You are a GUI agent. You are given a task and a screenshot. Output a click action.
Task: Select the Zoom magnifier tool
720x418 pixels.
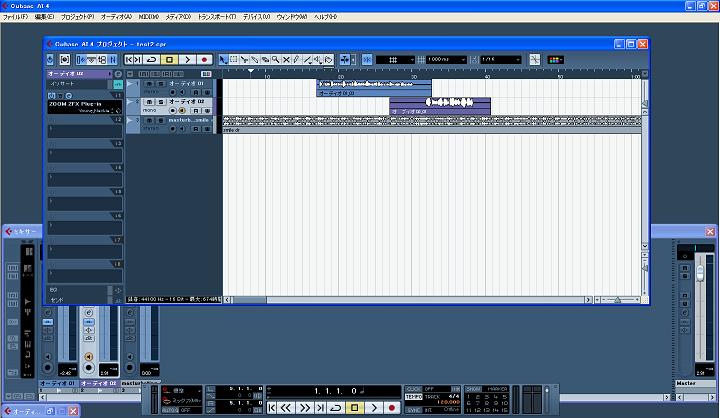(275, 60)
